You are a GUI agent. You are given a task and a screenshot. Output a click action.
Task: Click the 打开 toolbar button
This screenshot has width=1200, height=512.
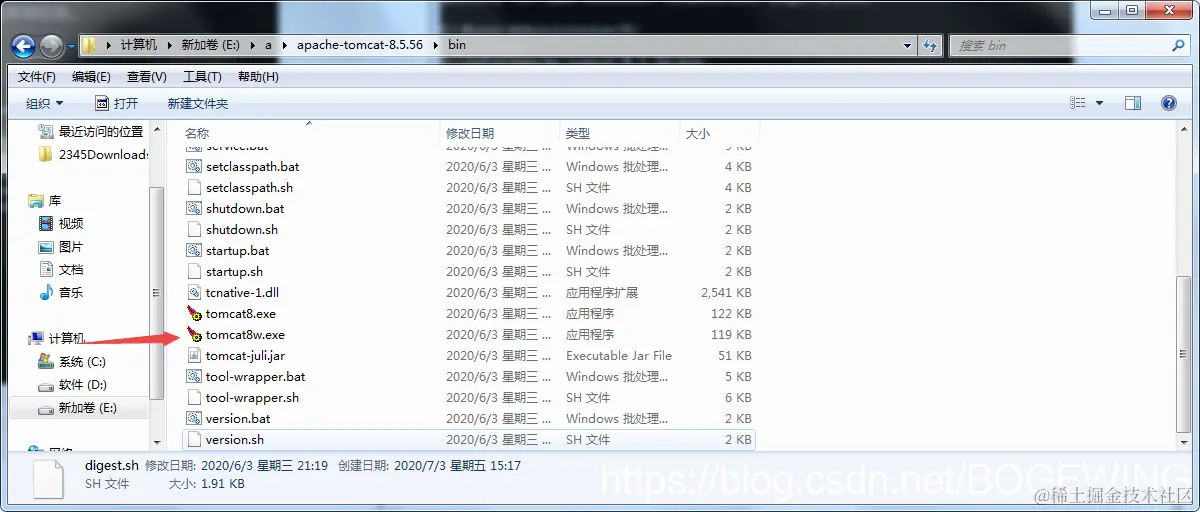(x=117, y=104)
